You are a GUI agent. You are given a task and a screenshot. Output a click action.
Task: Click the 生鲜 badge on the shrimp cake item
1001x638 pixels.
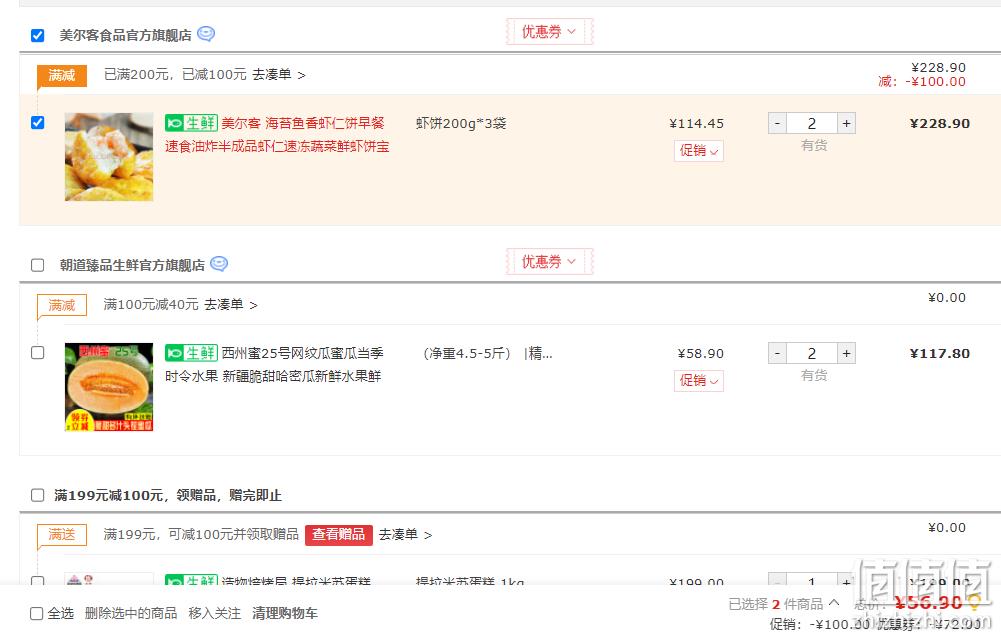click(x=192, y=123)
